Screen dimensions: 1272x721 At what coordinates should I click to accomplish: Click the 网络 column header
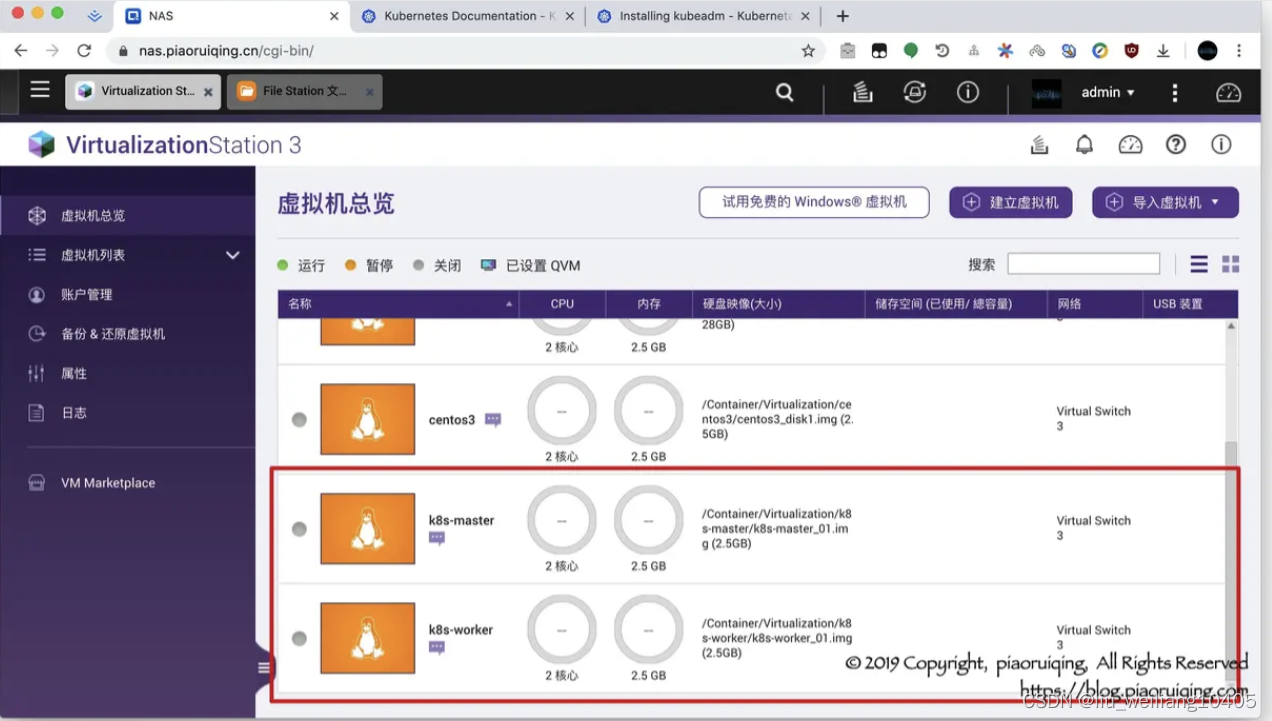click(1095, 304)
